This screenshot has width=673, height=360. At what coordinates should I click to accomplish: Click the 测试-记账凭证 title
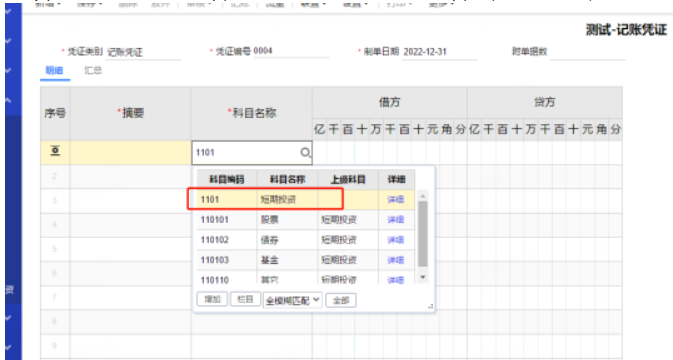point(627,30)
